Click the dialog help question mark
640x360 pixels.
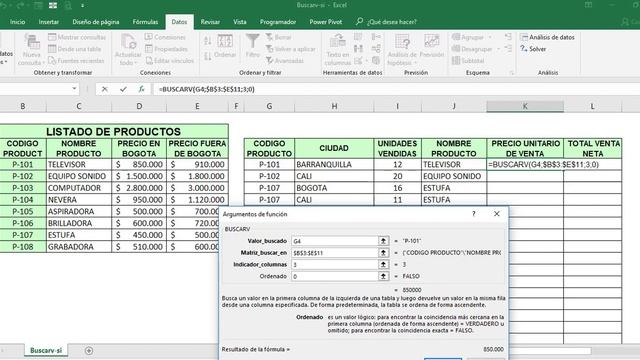coord(473,214)
